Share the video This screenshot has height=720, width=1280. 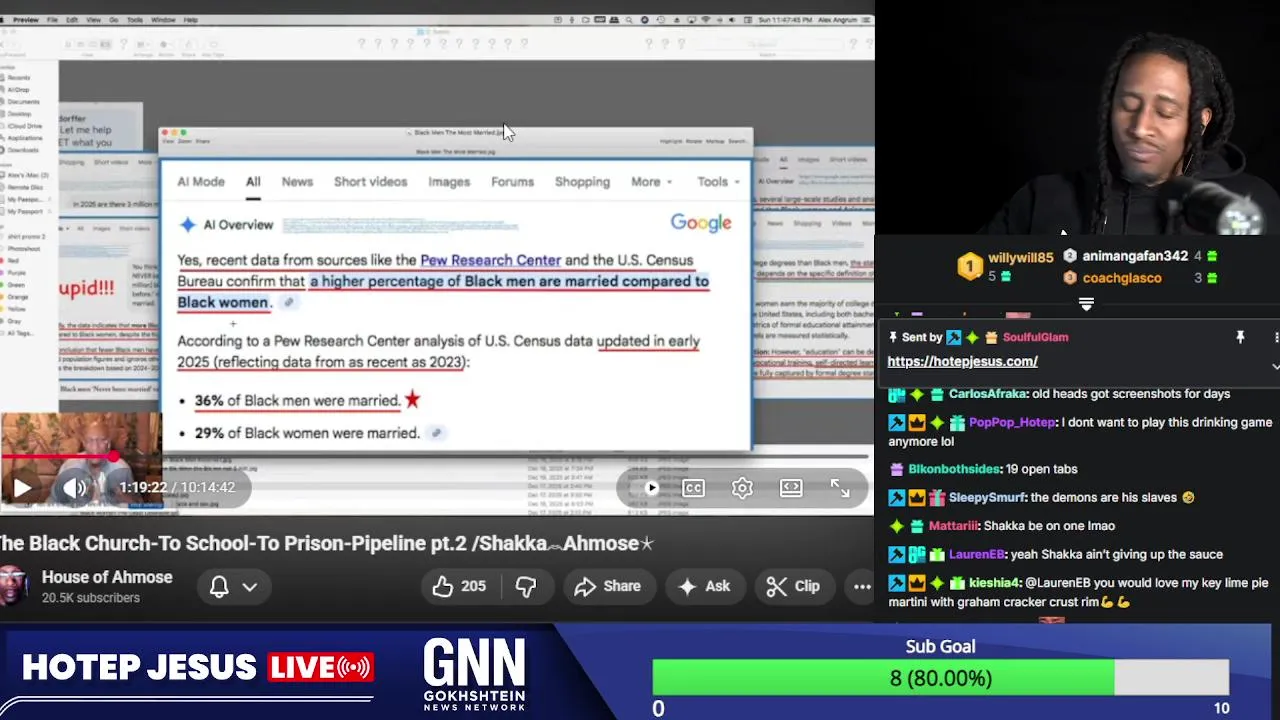coord(607,586)
